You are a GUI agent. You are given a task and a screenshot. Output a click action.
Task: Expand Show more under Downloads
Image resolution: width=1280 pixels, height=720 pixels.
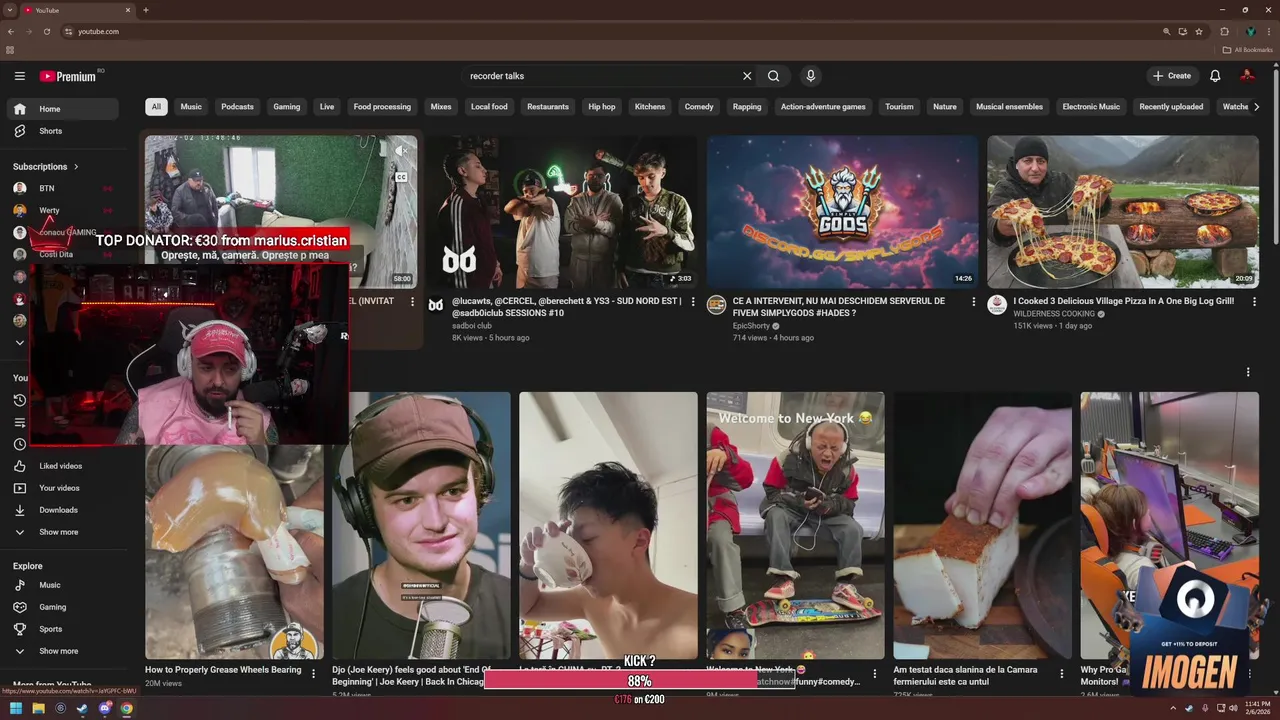tap(62, 532)
